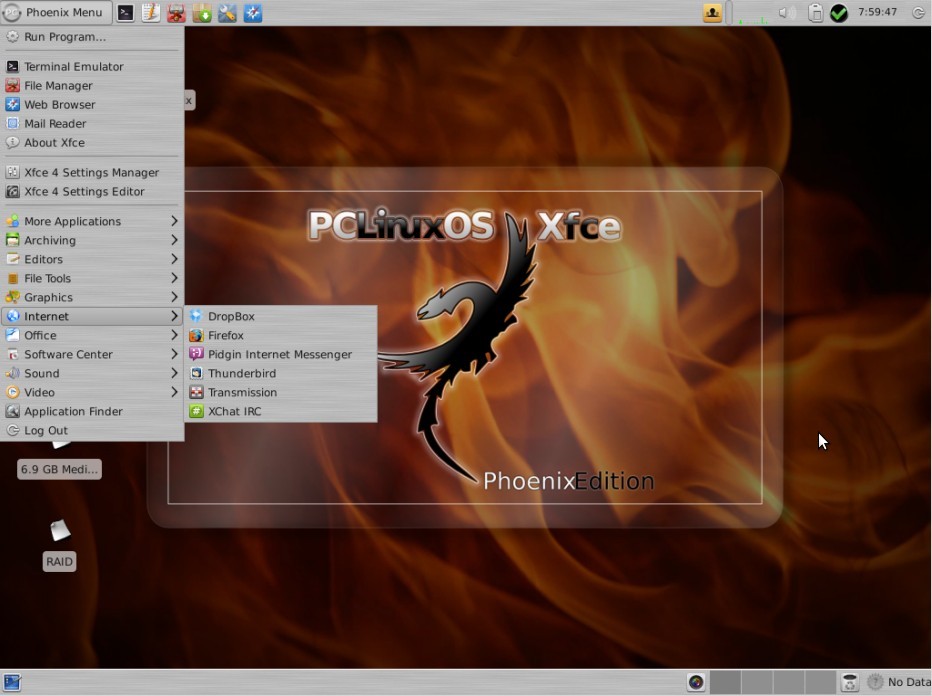Click the Graphics category icon
Image resolution: width=932 pixels, height=696 pixels.
[12, 297]
